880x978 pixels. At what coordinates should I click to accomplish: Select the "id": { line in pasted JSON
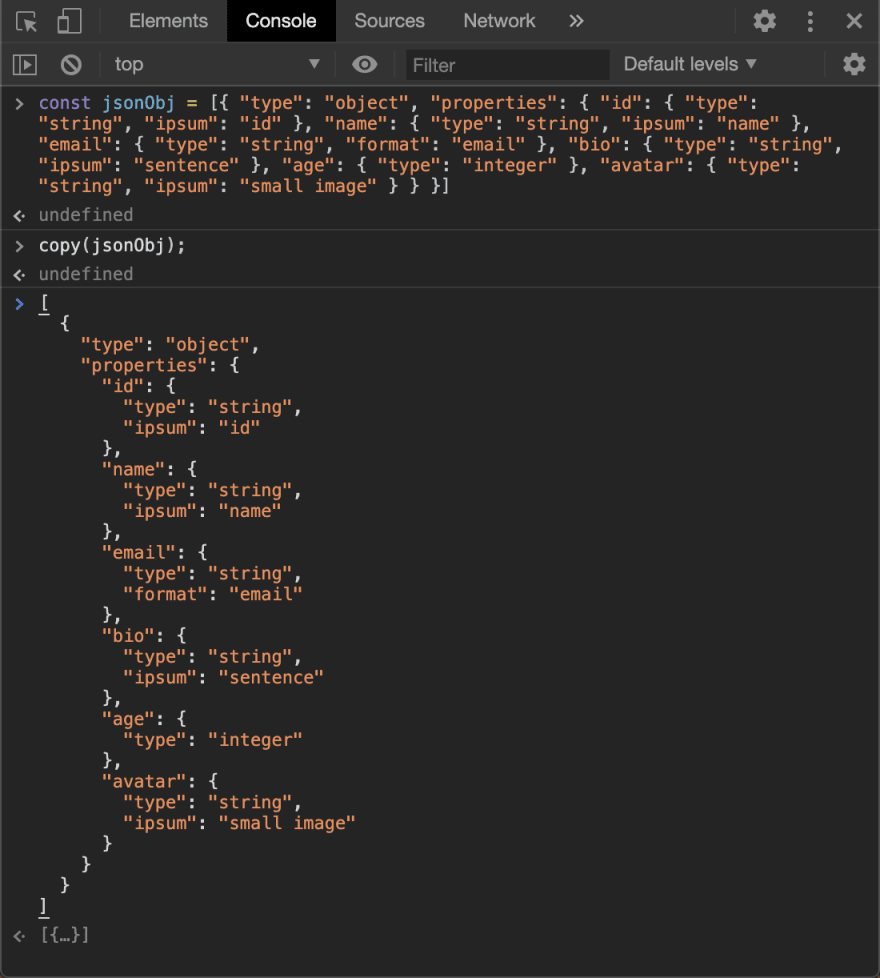[139, 386]
